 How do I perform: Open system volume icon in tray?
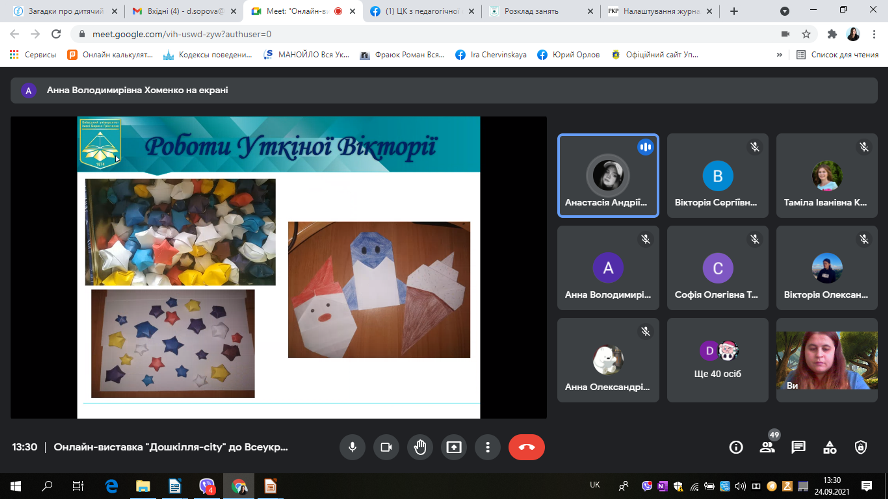740,487
